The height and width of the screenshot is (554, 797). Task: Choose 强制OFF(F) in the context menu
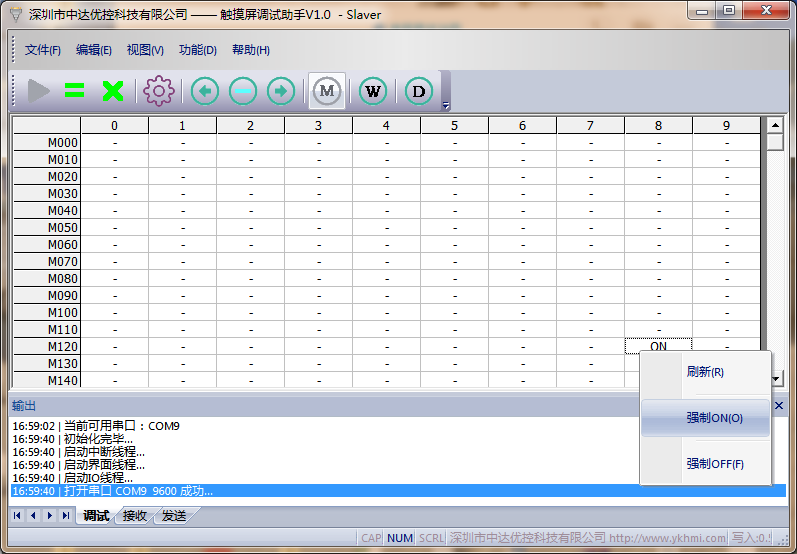pyautogui.click(x=714, y=464)
